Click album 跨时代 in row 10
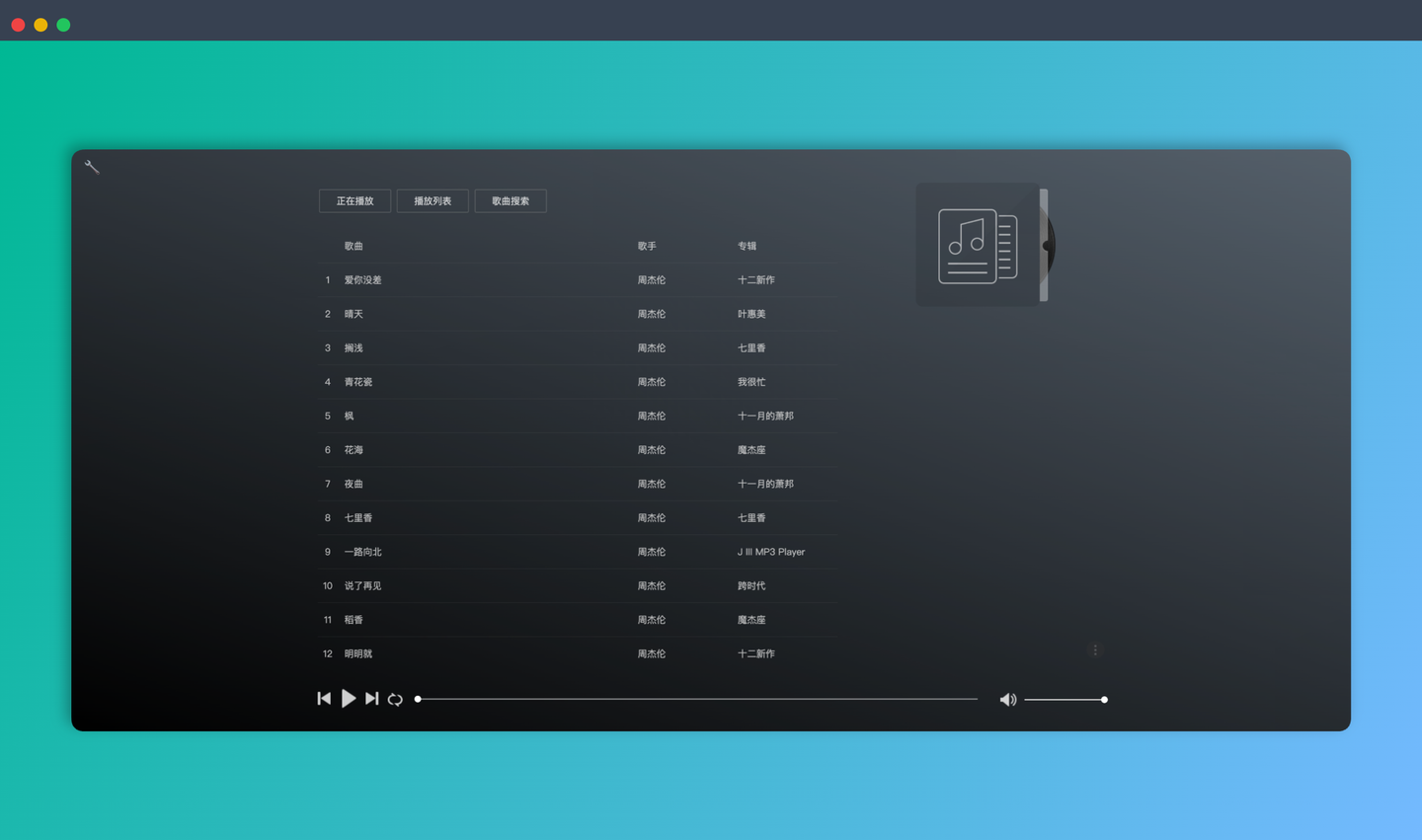The image size is (1422, 840). pos(751,586)
